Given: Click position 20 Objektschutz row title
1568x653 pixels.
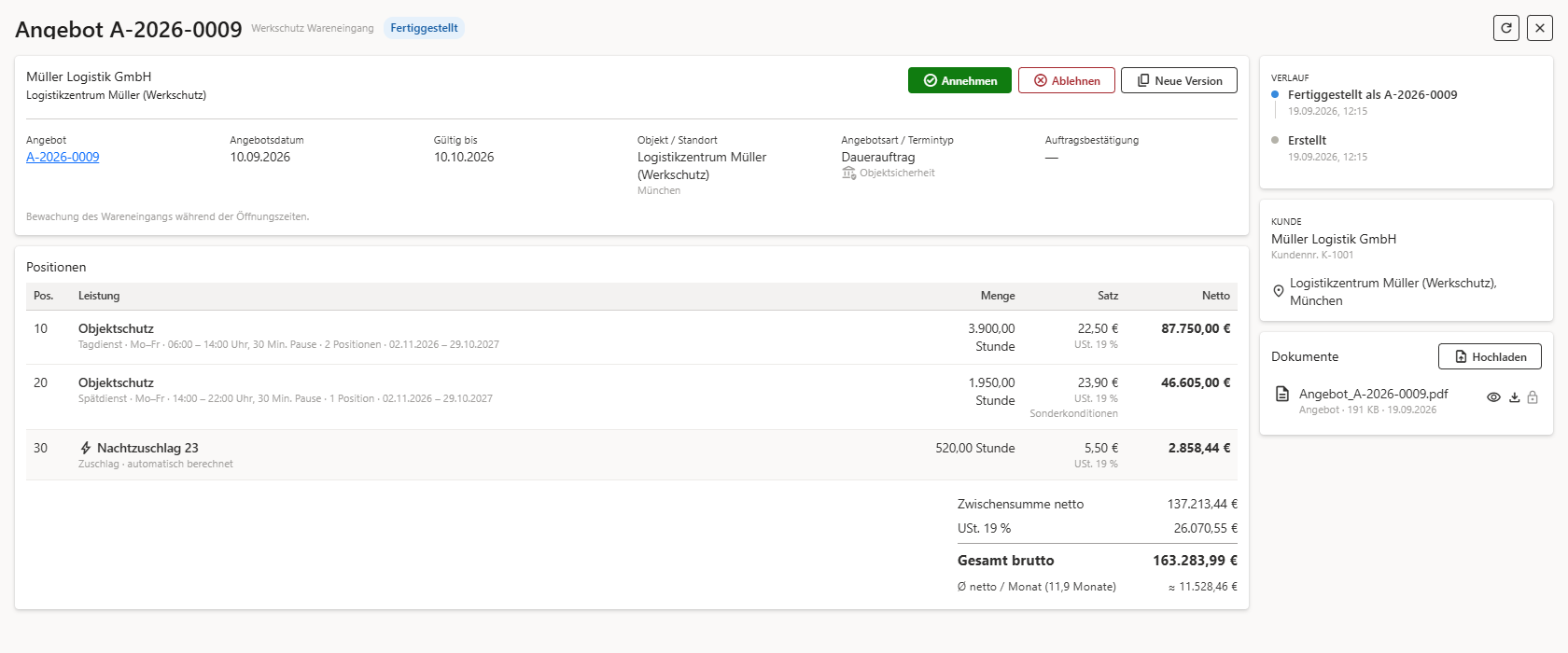Looking at the screenshot, I should (x=116, y=382).
